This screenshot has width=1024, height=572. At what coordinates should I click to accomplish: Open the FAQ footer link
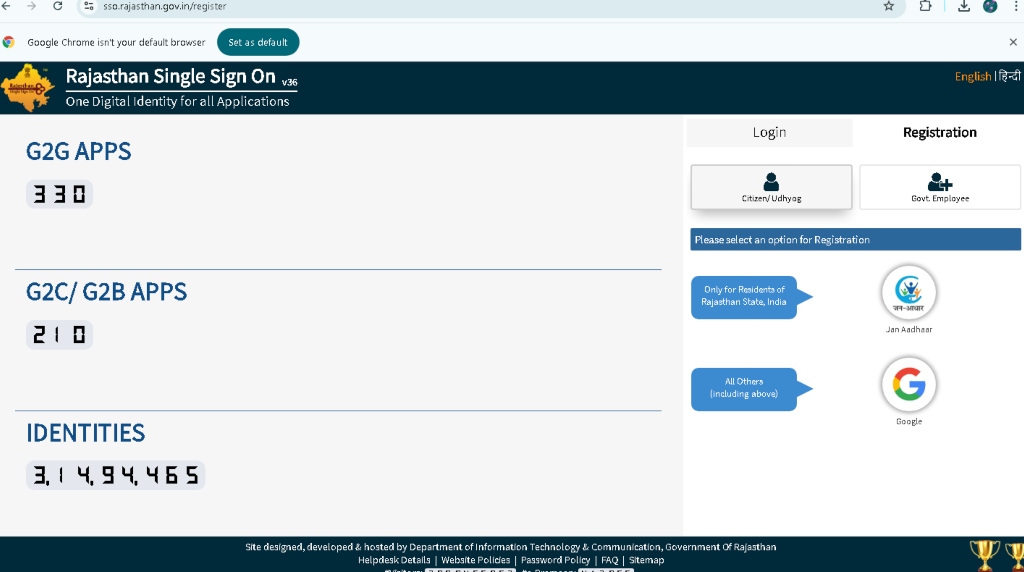pyautogui.click(x=609, y=560)
